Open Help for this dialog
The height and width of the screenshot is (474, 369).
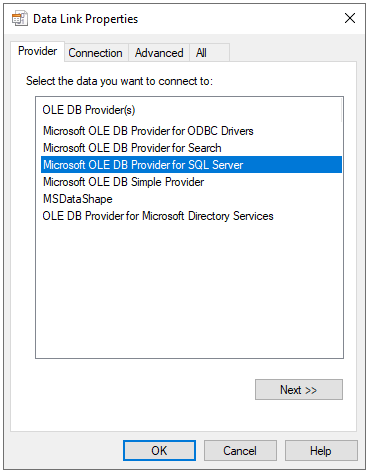coord(321,450)
